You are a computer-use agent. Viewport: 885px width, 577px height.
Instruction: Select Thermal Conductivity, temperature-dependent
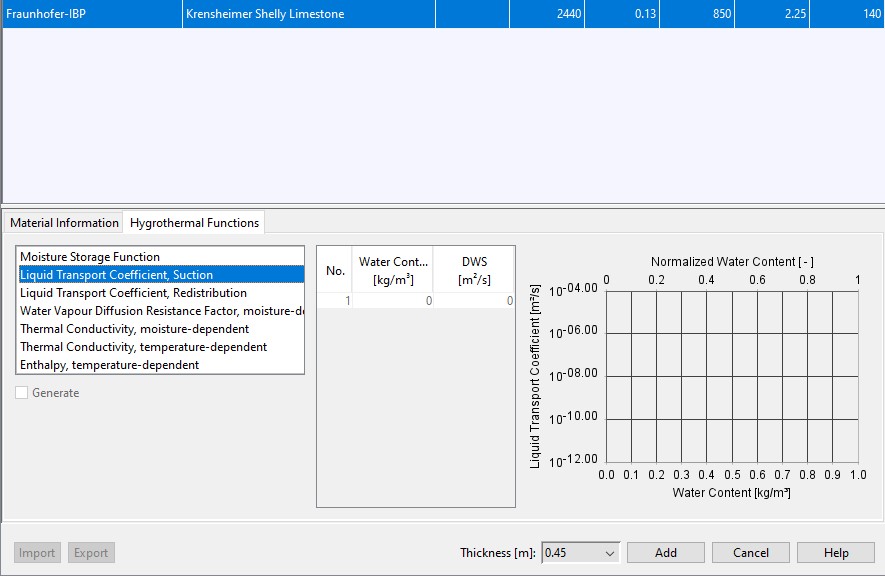(161, 347)
